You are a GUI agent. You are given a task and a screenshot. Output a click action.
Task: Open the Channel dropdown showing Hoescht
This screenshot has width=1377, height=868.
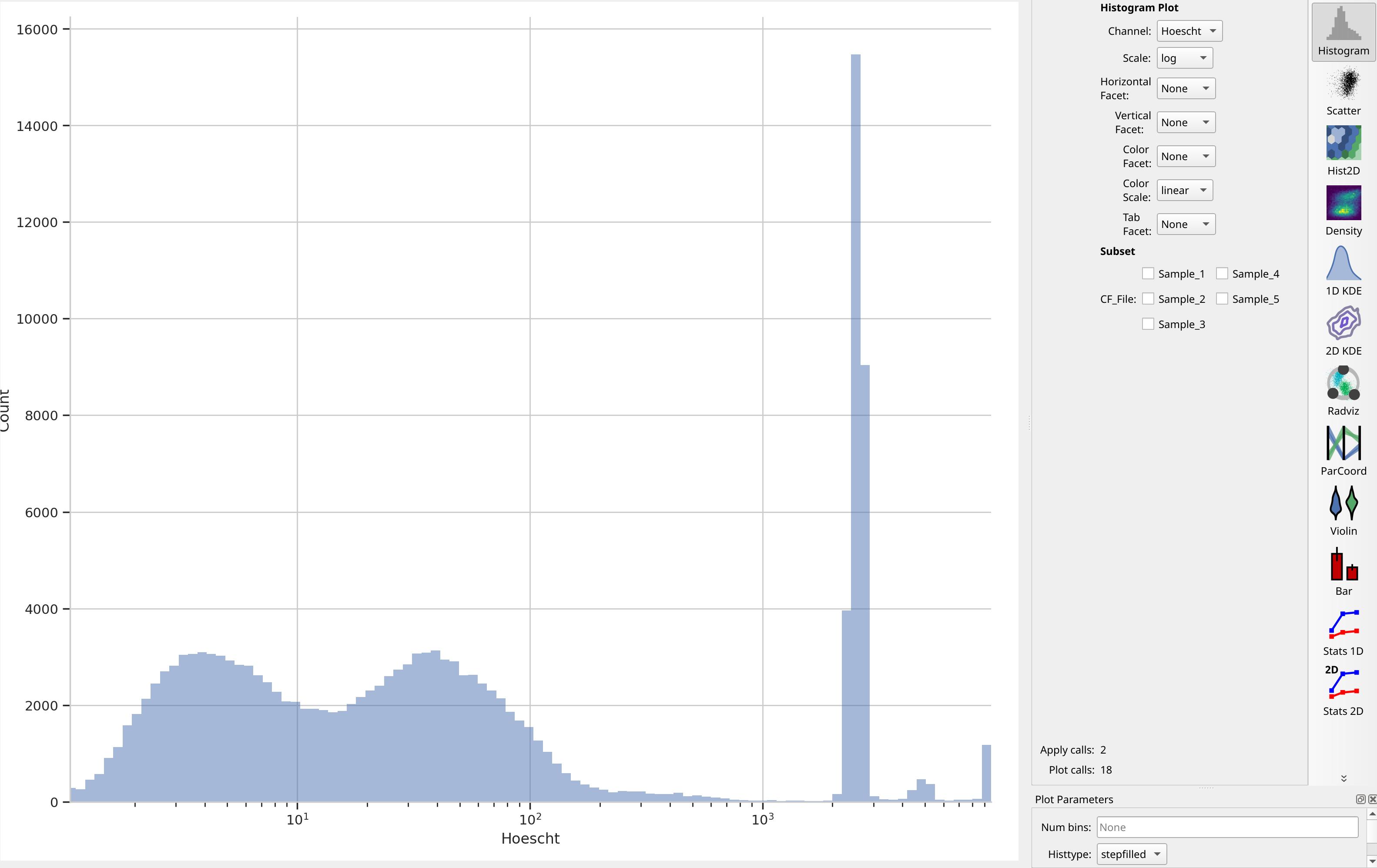[1189, 31]
